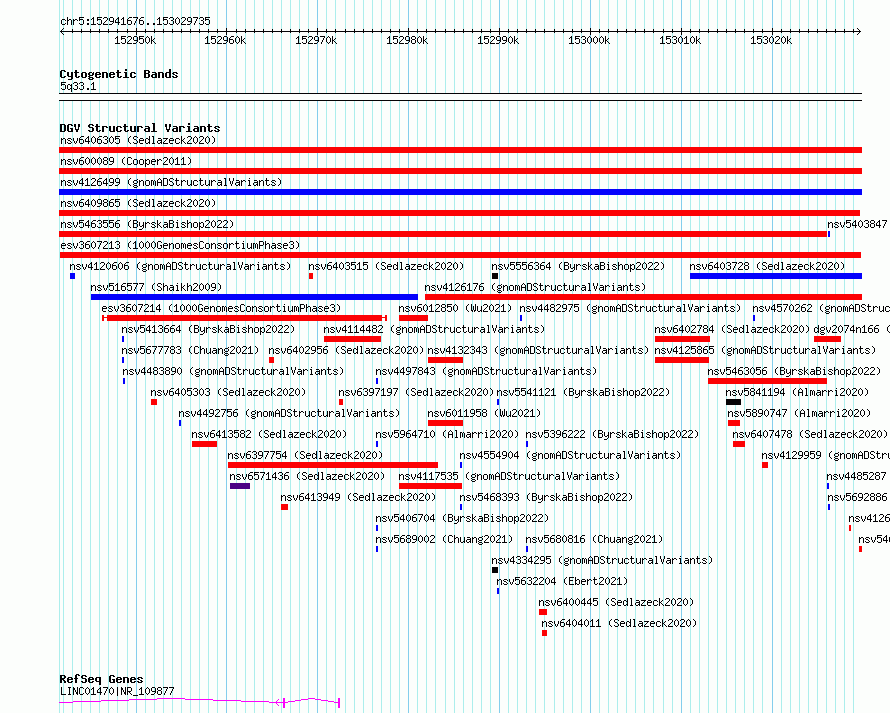Select the nsv600089 (Cooper2011) variant label
The image size is (890, 713).
click(126, 161)
